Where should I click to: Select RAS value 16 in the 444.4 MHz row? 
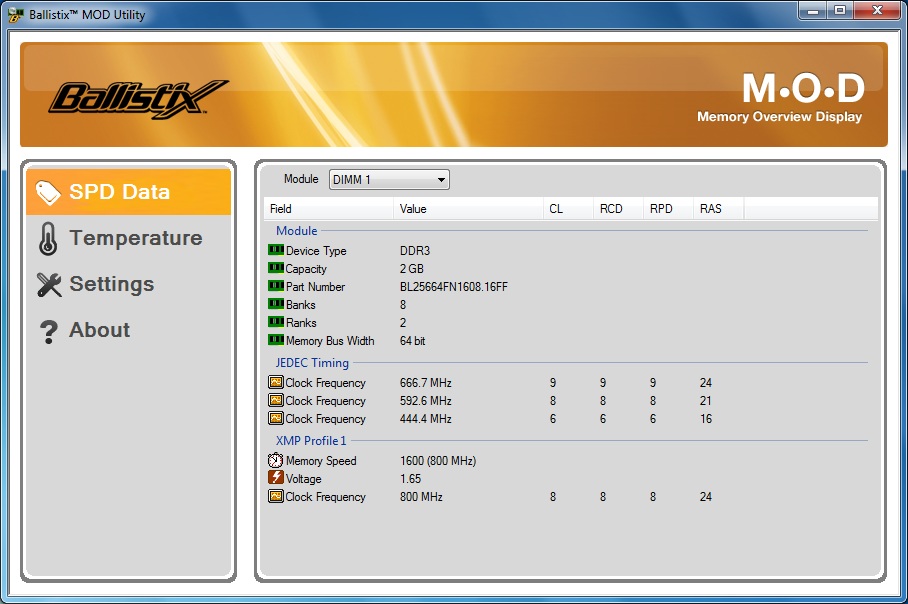pyautogui.click(x=705, y=419)
